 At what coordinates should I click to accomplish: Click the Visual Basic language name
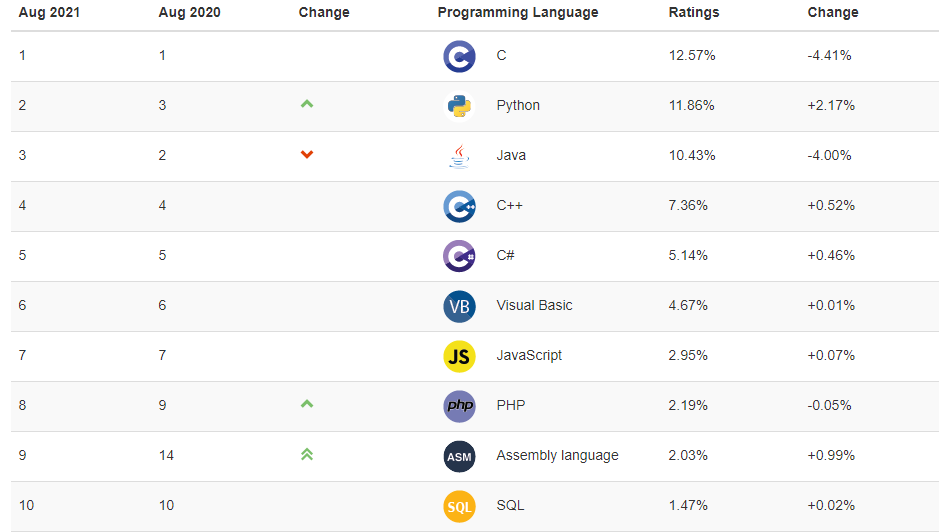(x=534, y=305)
